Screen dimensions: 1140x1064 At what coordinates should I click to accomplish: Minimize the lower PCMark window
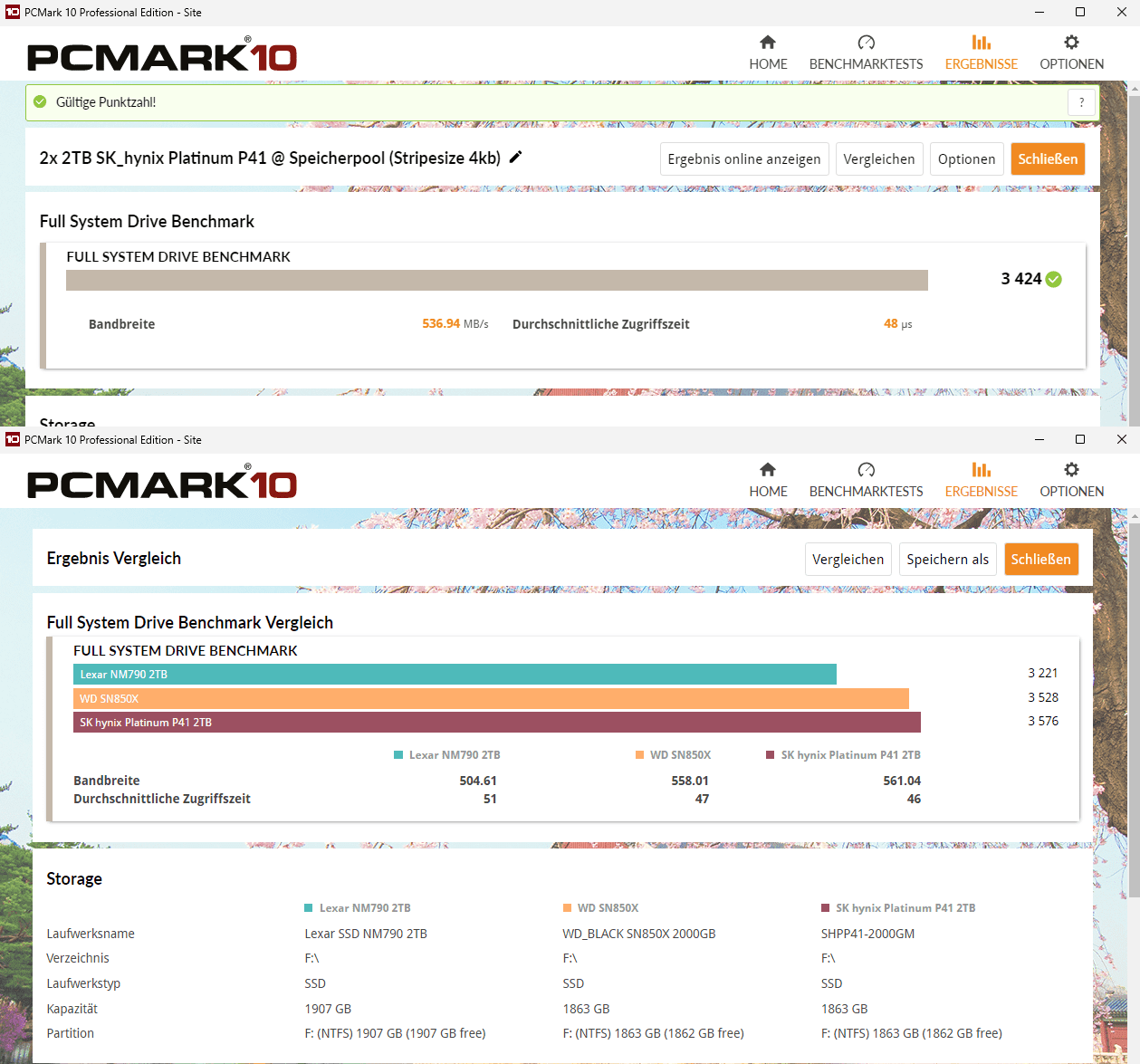pyautogui.click(x=1039, y=439)
